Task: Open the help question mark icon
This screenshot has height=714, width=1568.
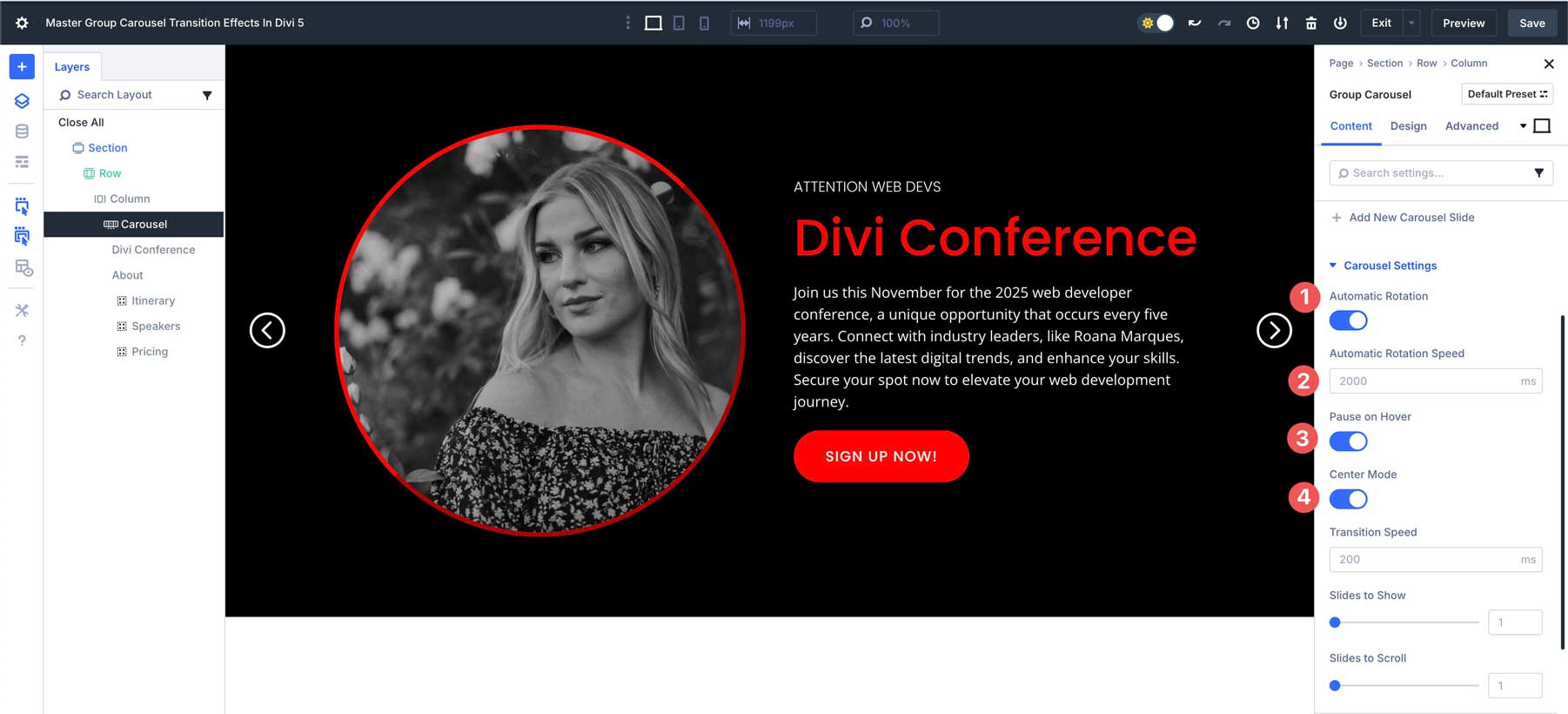Action: tap(22, 340)
